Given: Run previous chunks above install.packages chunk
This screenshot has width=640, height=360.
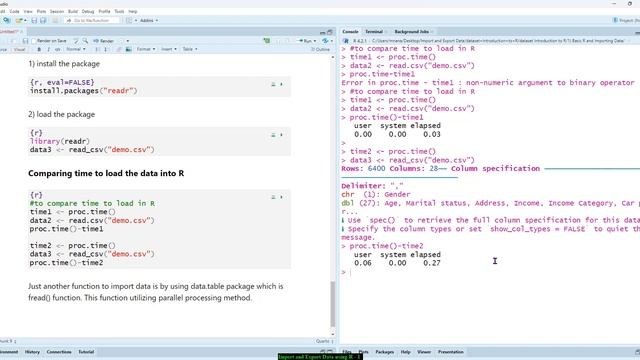Looking at the screenshot, I should 273,84.
